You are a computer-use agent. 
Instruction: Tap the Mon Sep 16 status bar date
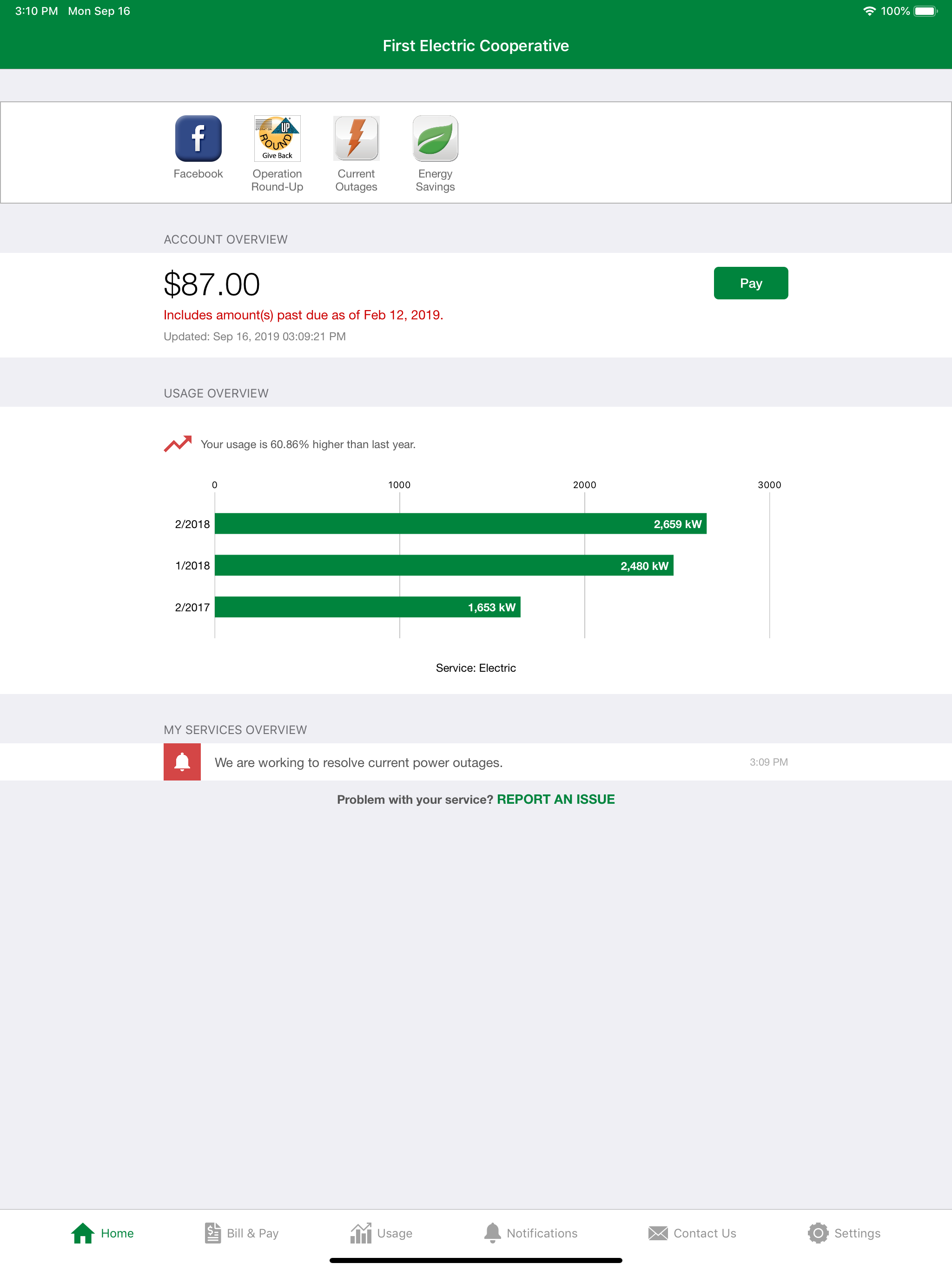pos(99,11)
